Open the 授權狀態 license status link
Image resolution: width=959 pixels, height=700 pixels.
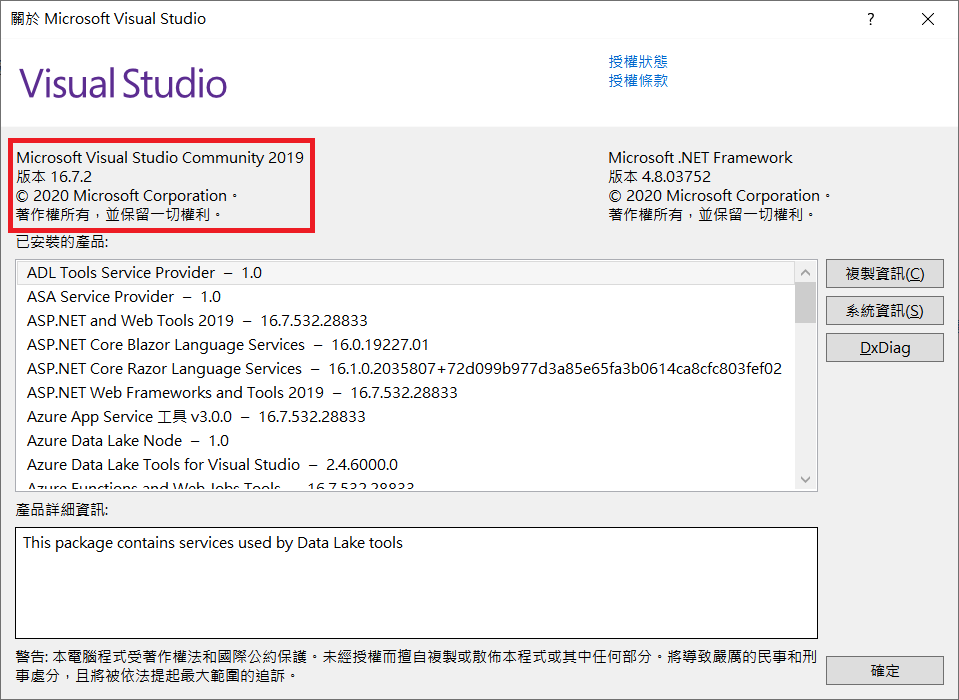[638, 61]
